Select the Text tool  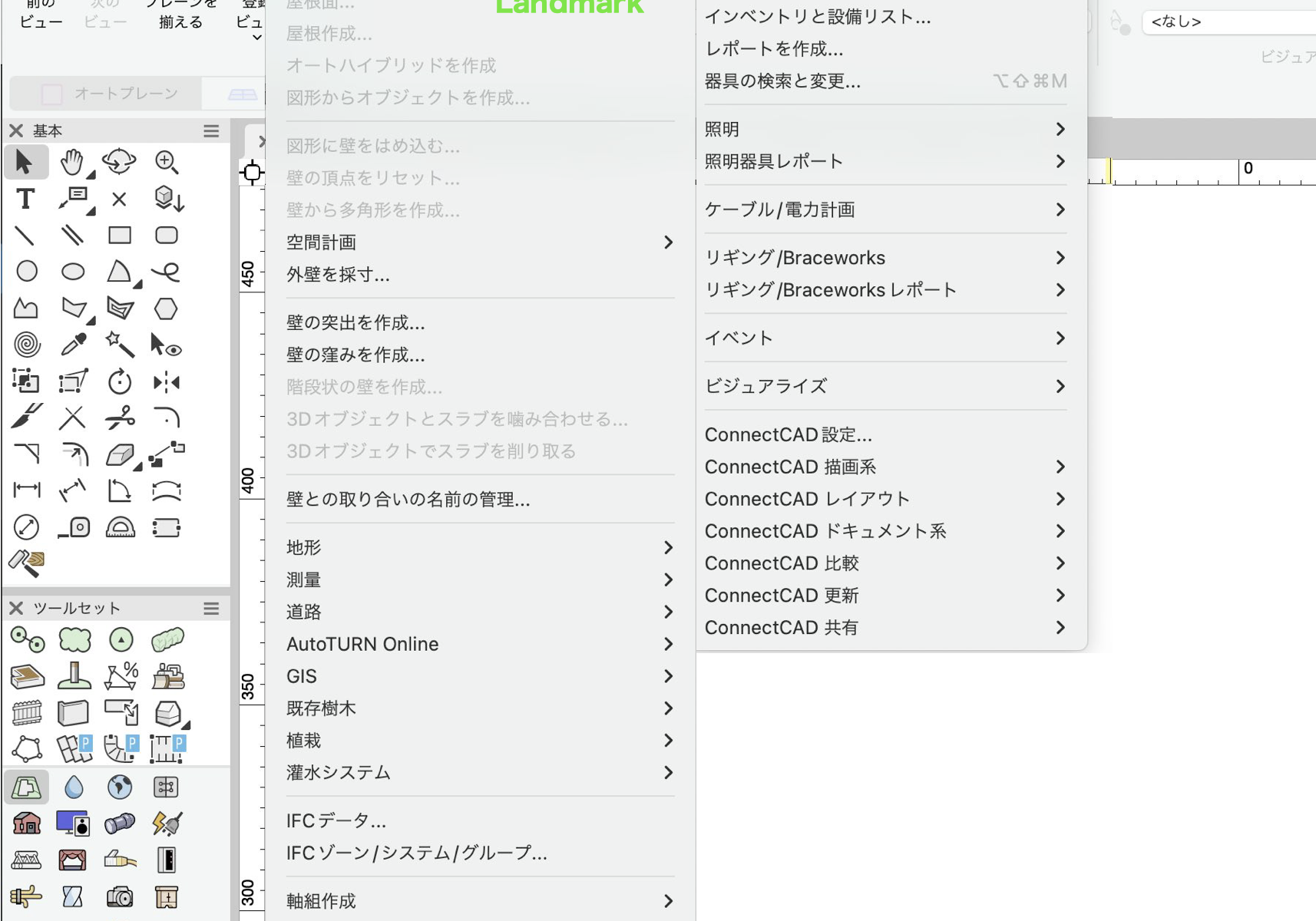click(x=25, y=199)
